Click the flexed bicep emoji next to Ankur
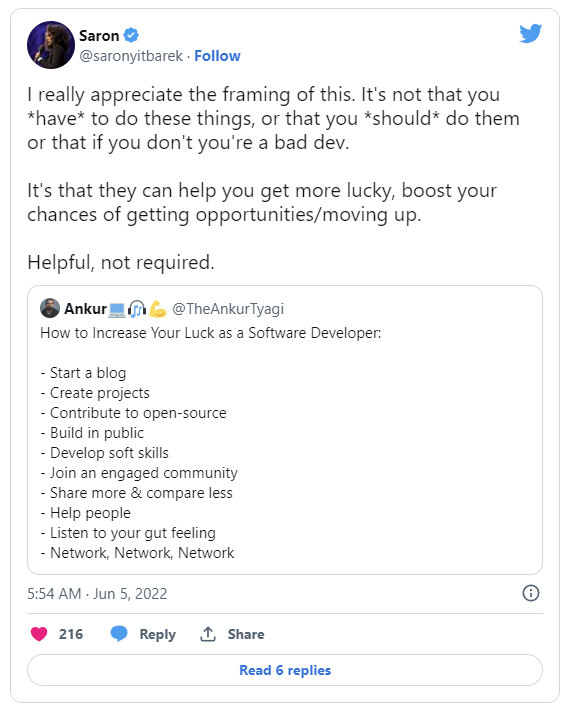Screen dimensions: 570x711 (158, 309)
